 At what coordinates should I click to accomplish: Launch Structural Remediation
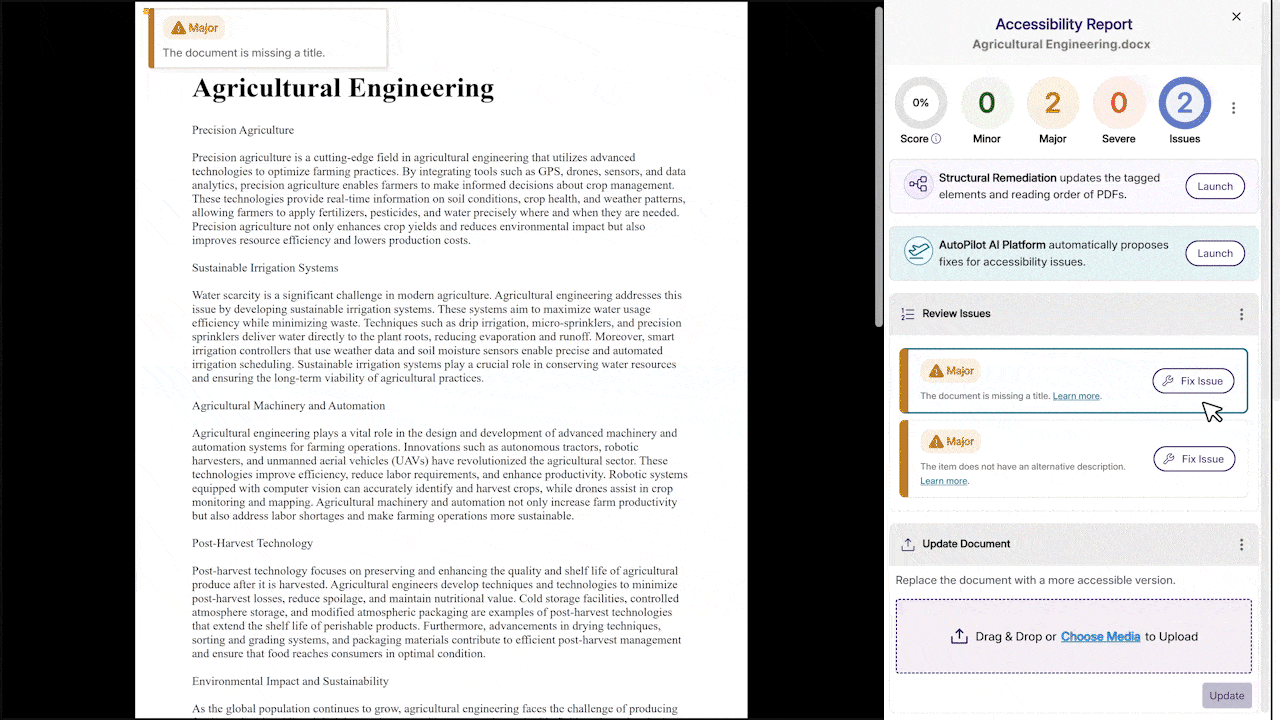1215,186
